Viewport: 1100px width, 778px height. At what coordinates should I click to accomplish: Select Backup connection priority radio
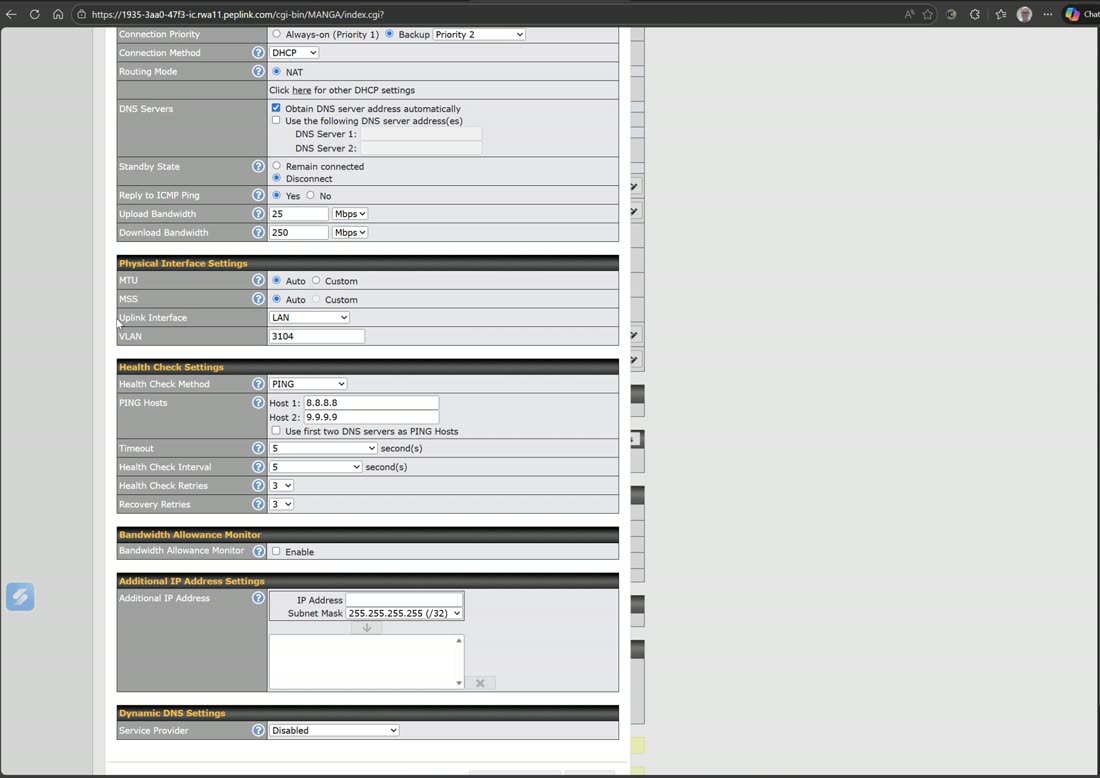click(x=389, y=34)
